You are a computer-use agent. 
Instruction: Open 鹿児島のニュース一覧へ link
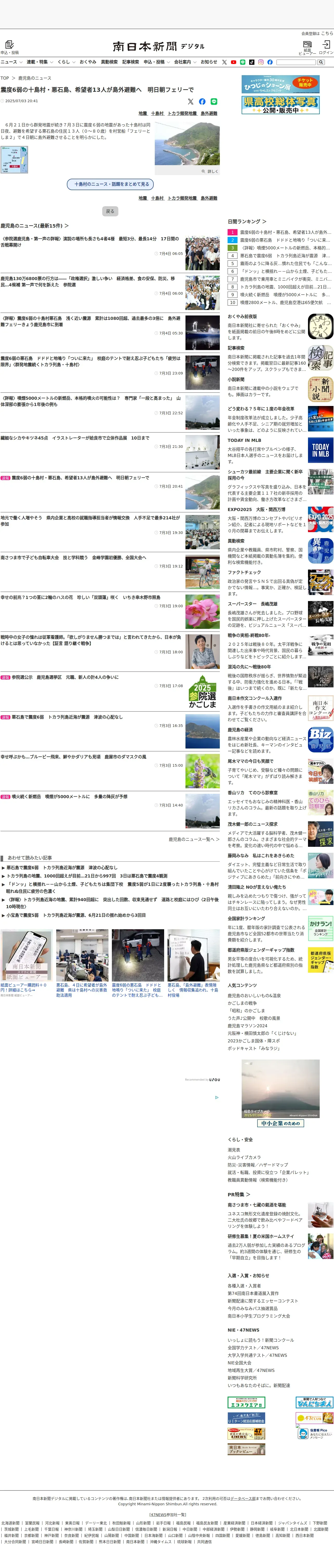tap(194, 839)
